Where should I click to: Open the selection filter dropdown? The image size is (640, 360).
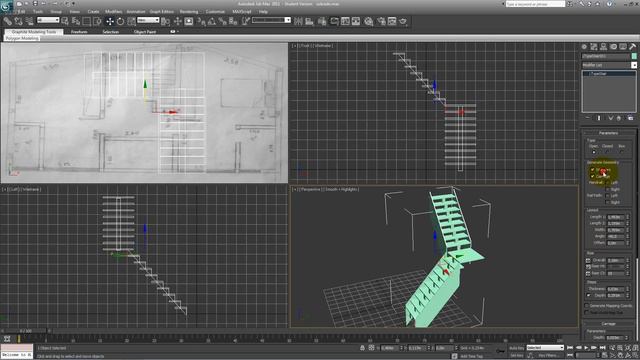pos(48,20)
